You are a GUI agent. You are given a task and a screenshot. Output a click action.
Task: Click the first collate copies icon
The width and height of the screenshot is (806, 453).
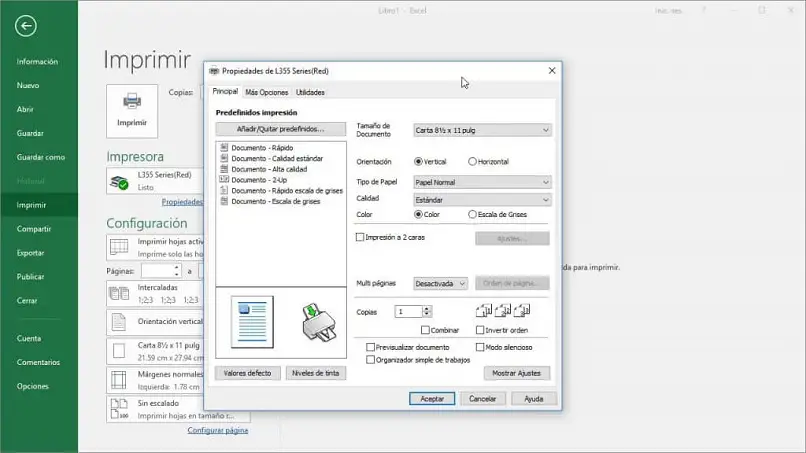pyautogui.click(x=484, y=310)
